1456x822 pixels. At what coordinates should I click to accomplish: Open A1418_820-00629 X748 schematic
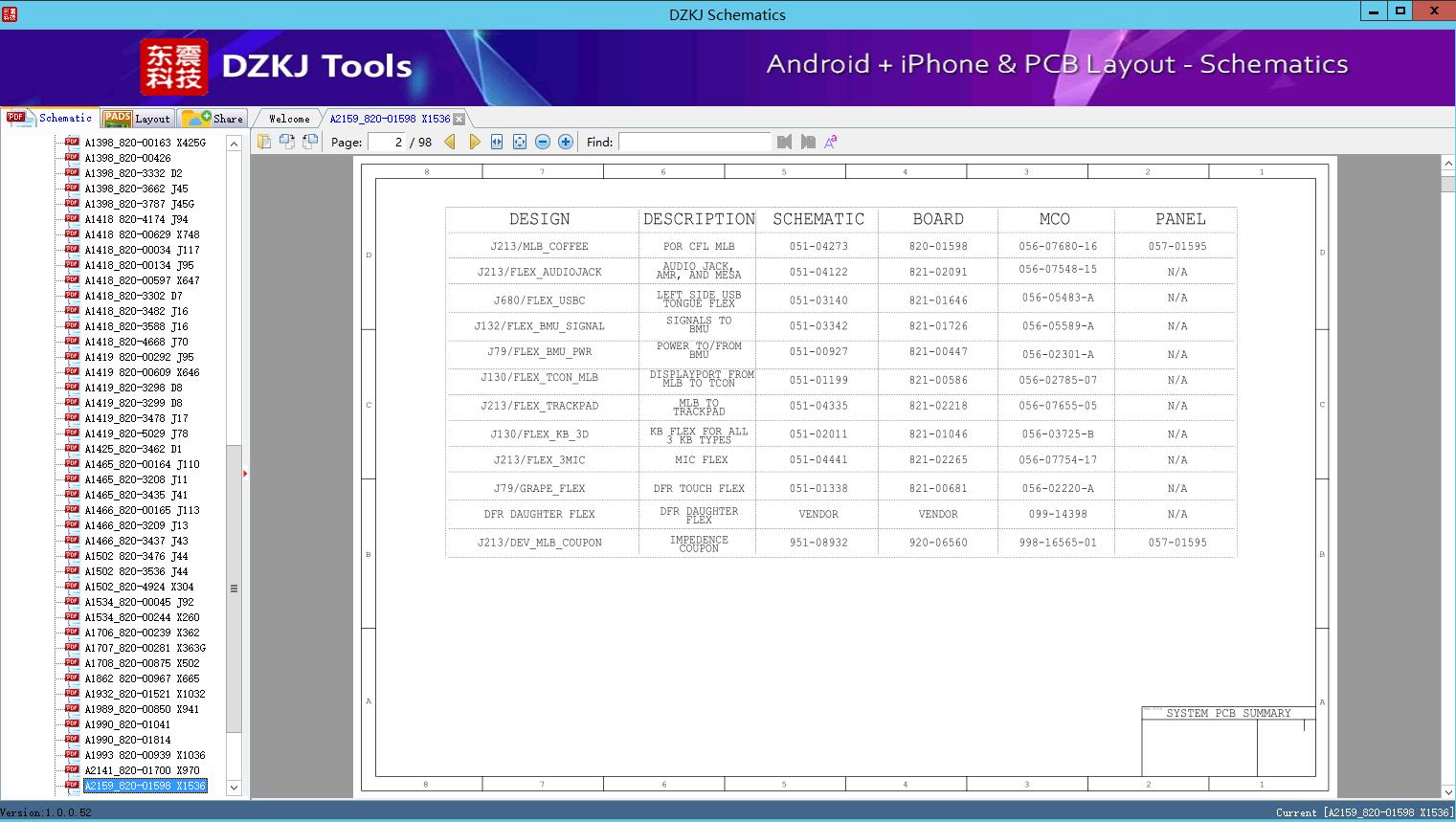(142, 234)
